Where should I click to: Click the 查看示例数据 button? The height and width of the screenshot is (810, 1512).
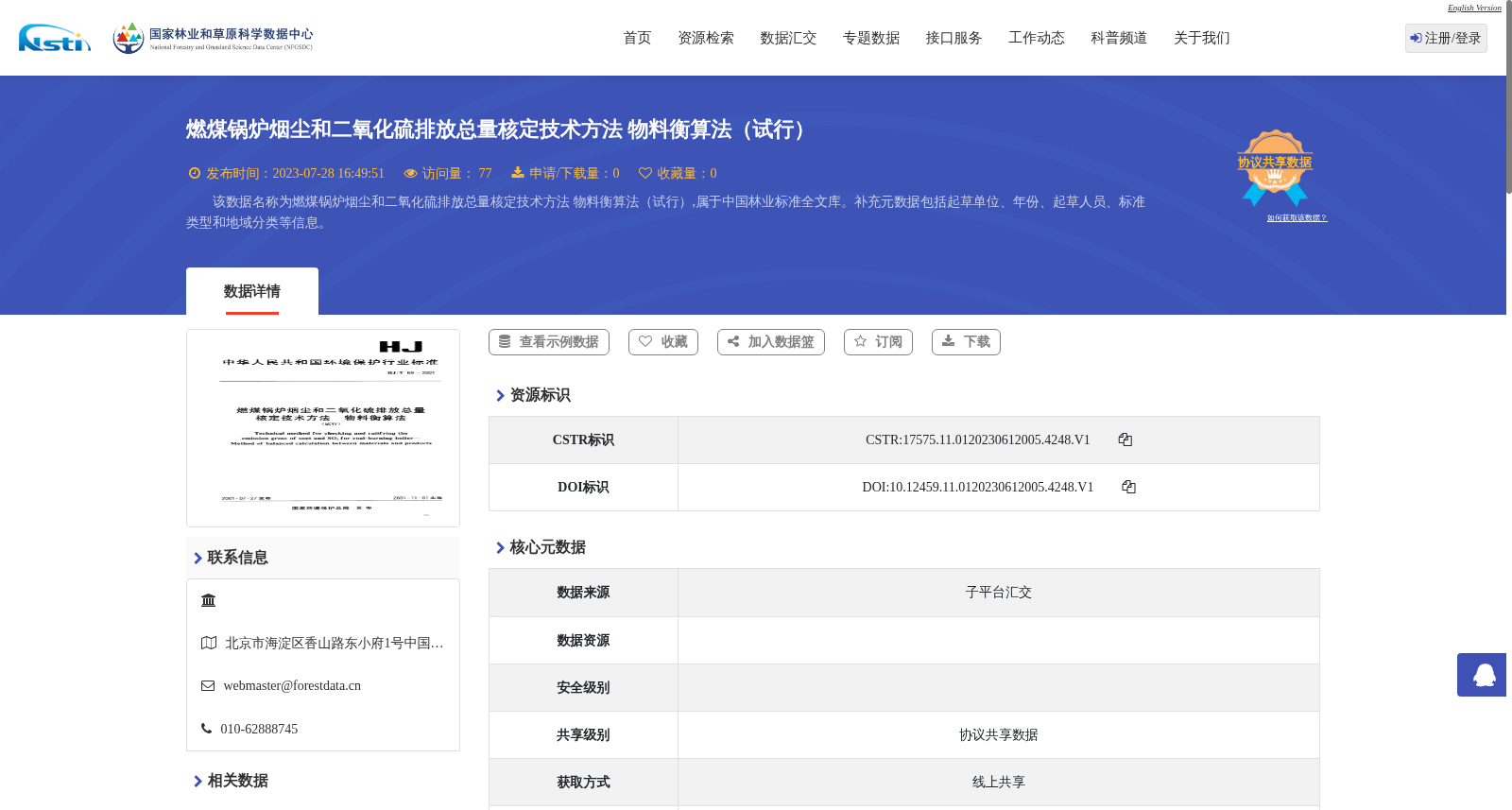[549, 342]
